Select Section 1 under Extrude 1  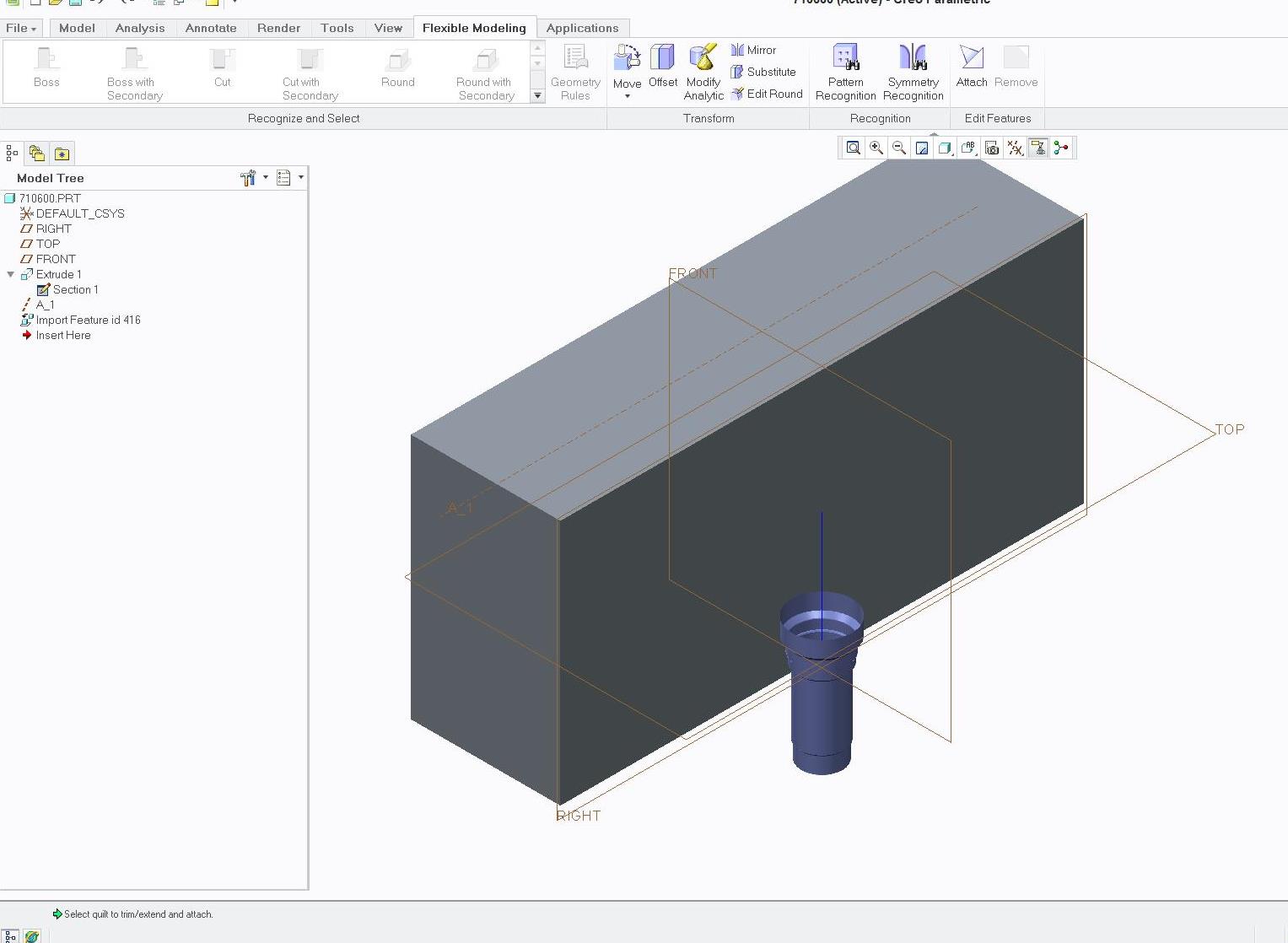click(75, 289)
